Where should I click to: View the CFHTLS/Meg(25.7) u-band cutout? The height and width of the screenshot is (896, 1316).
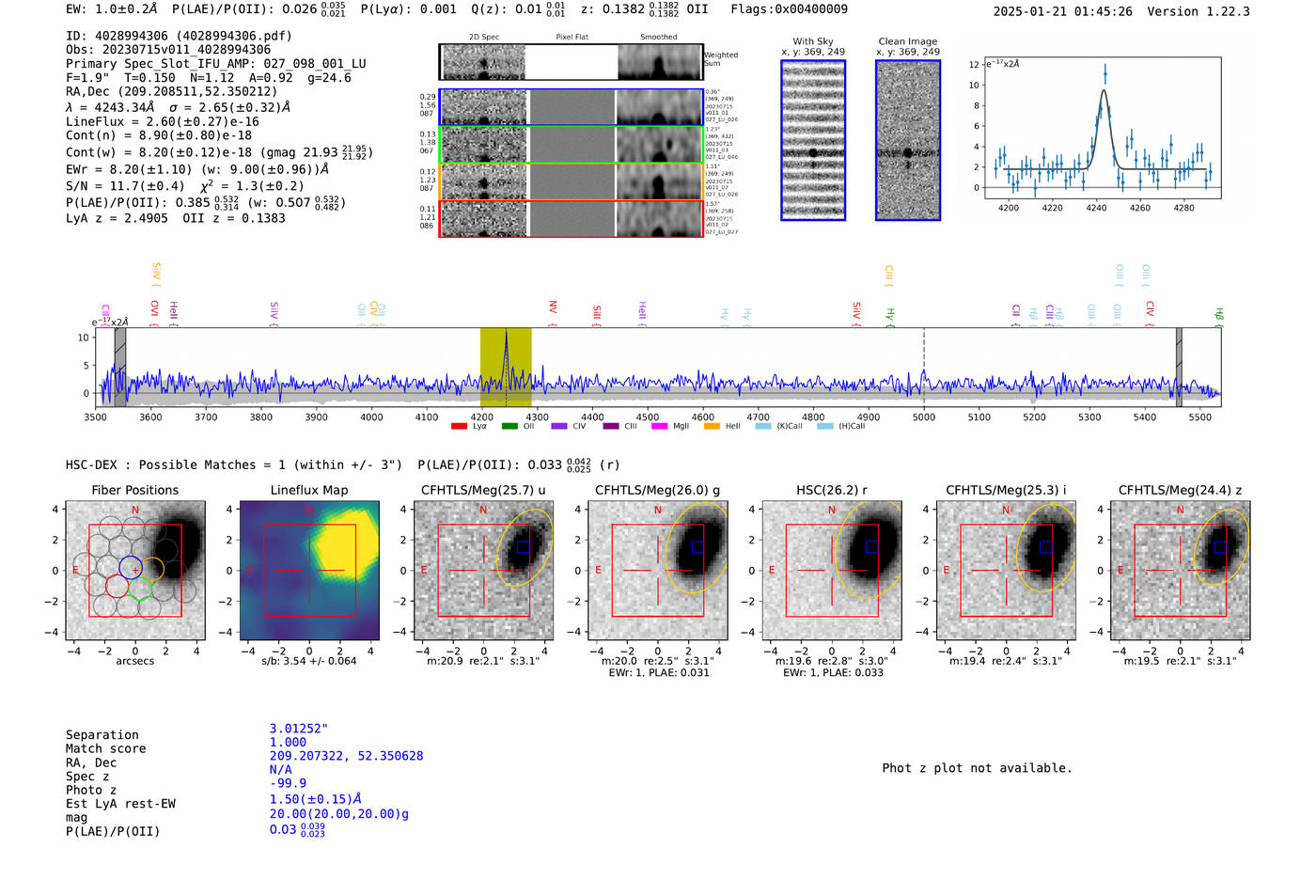click(x=483, y=571)
